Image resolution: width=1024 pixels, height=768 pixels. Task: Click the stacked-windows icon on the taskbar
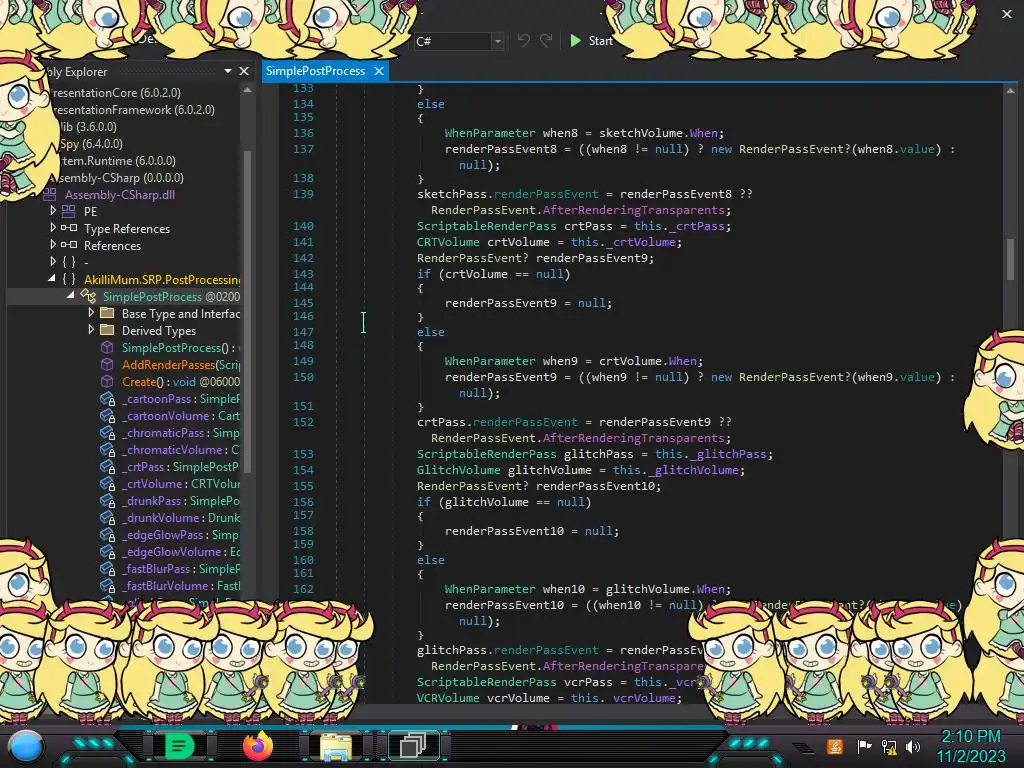click(x=413, y=745)
